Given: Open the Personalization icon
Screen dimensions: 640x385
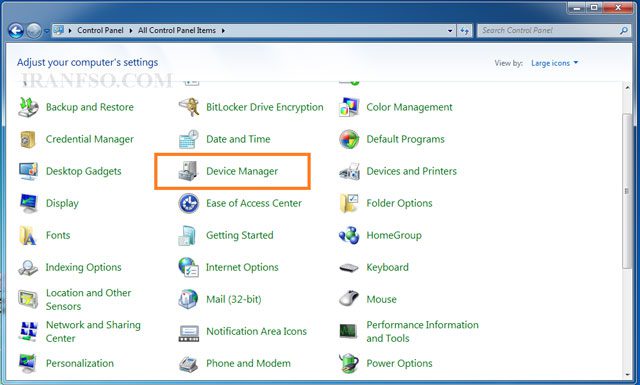Looking at the screenshot, I should pos(28,363).
